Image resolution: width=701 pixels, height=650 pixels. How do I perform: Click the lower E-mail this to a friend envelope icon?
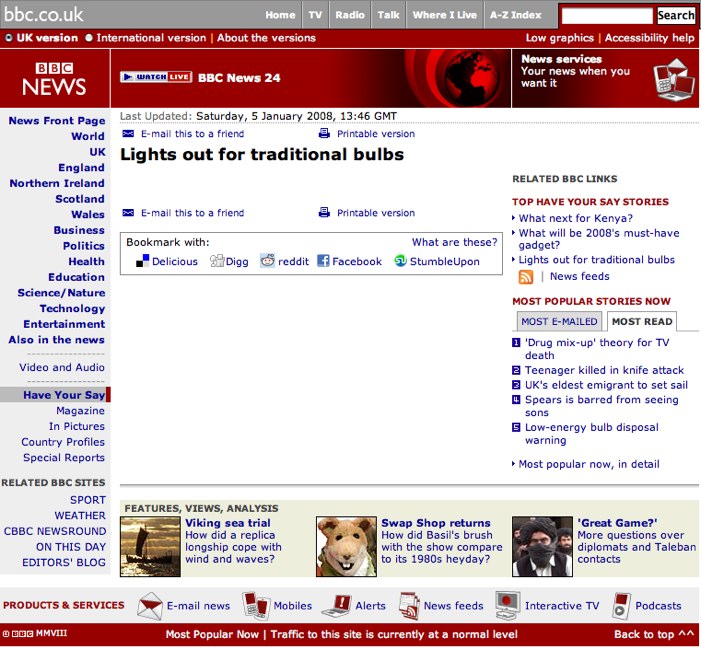tap(128, 212)
